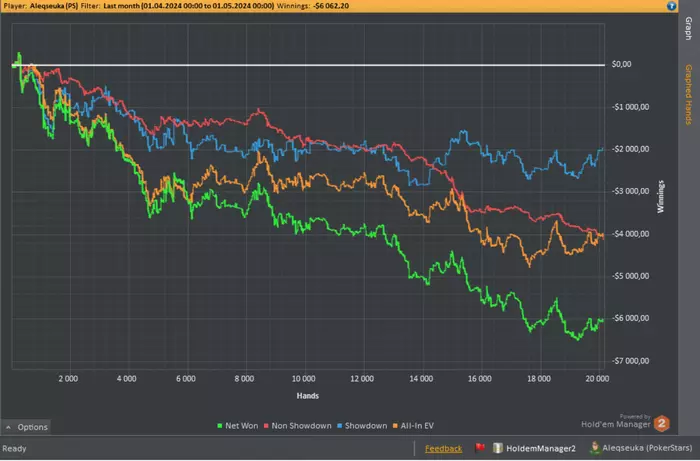
Task: Click the Player Aleqseuka (PS) header text
Action: click(x=41, y=6)
